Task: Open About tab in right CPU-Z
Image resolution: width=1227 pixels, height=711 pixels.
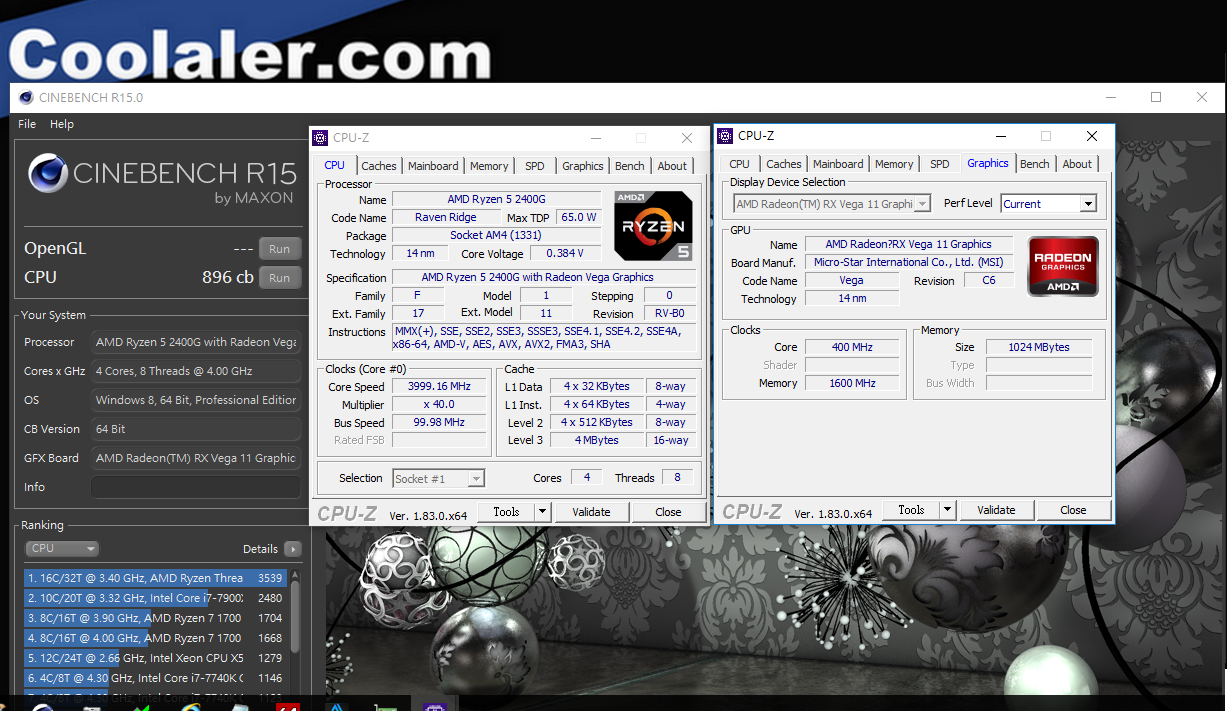Action: click(1077, 164)
